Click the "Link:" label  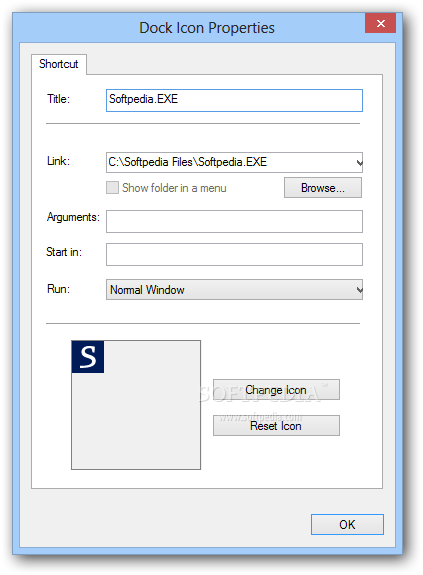tap(58, 161)
